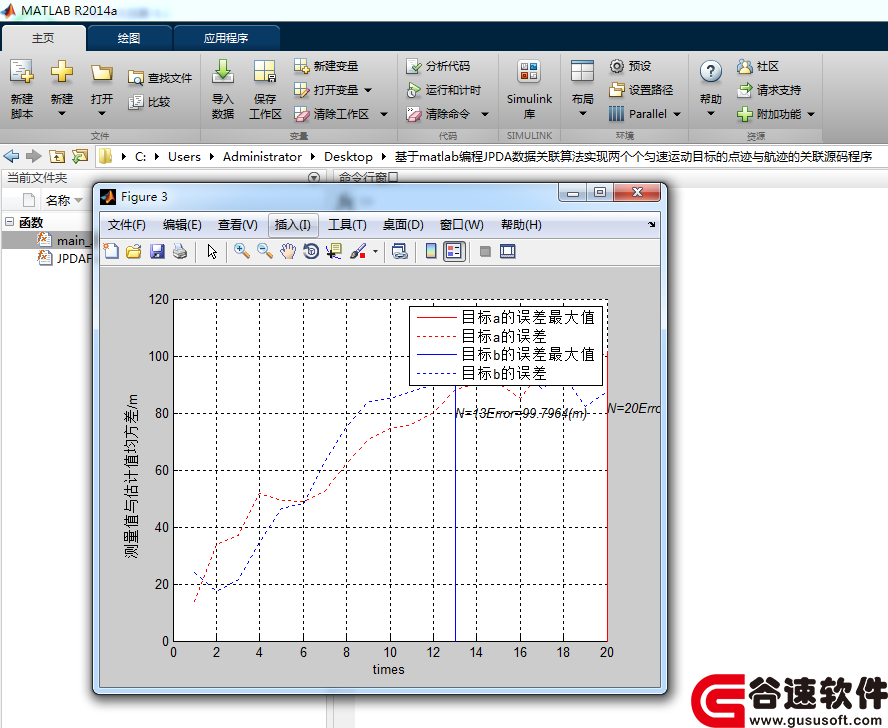Click the Up One Level folder button
The width and height of the screenshot is (888, 728).
[57, 156]
